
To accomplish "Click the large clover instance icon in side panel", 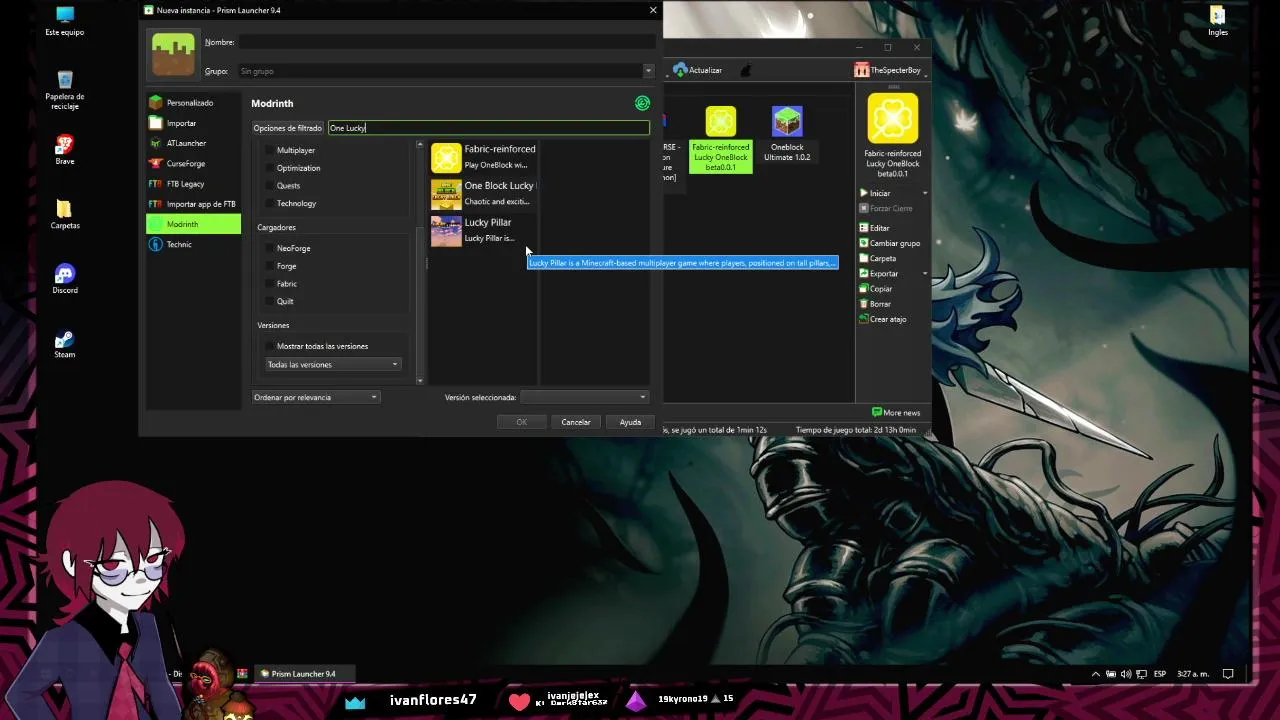I will click(893, 118).
